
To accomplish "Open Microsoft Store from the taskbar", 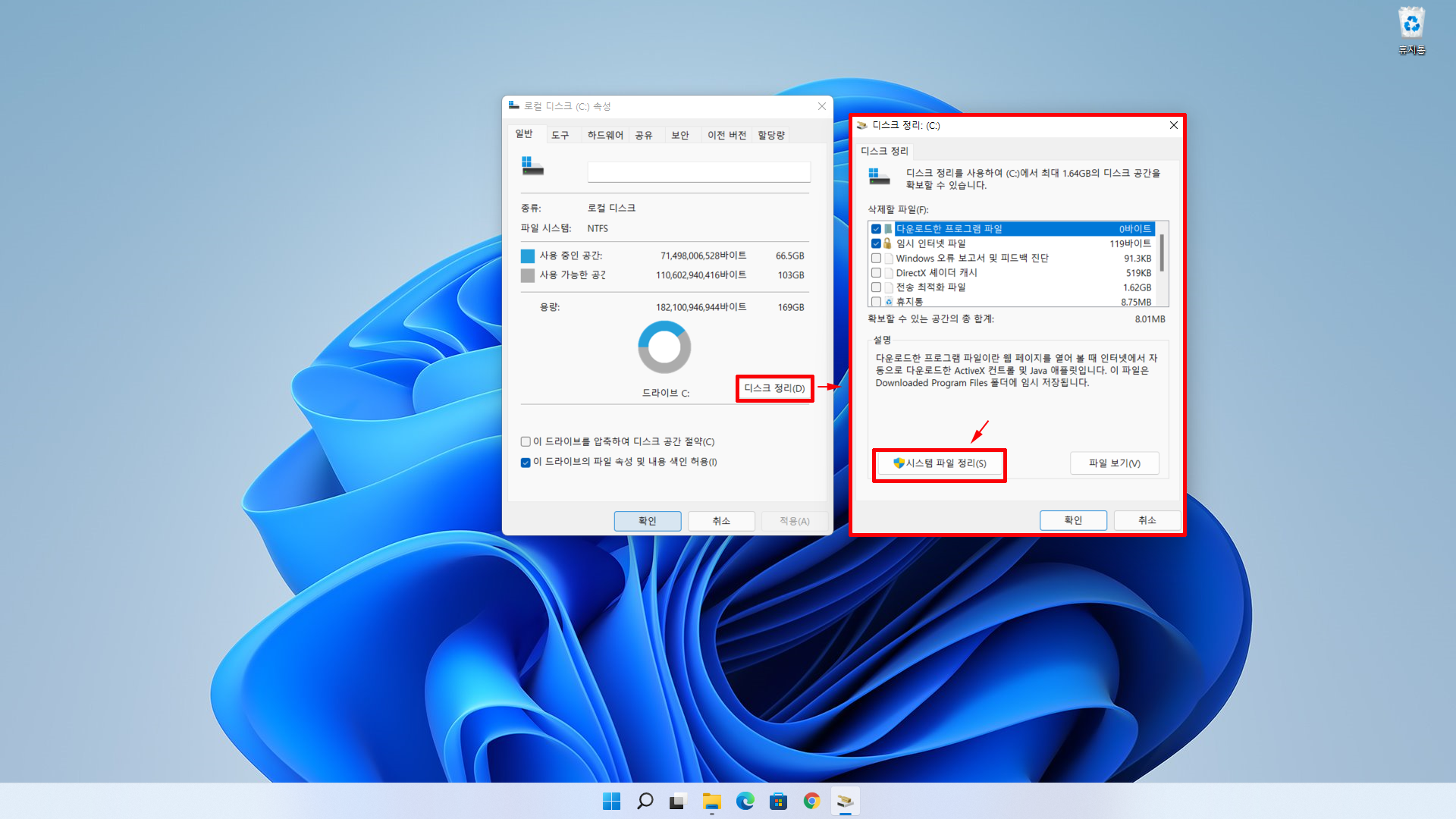I will point(778,801).
